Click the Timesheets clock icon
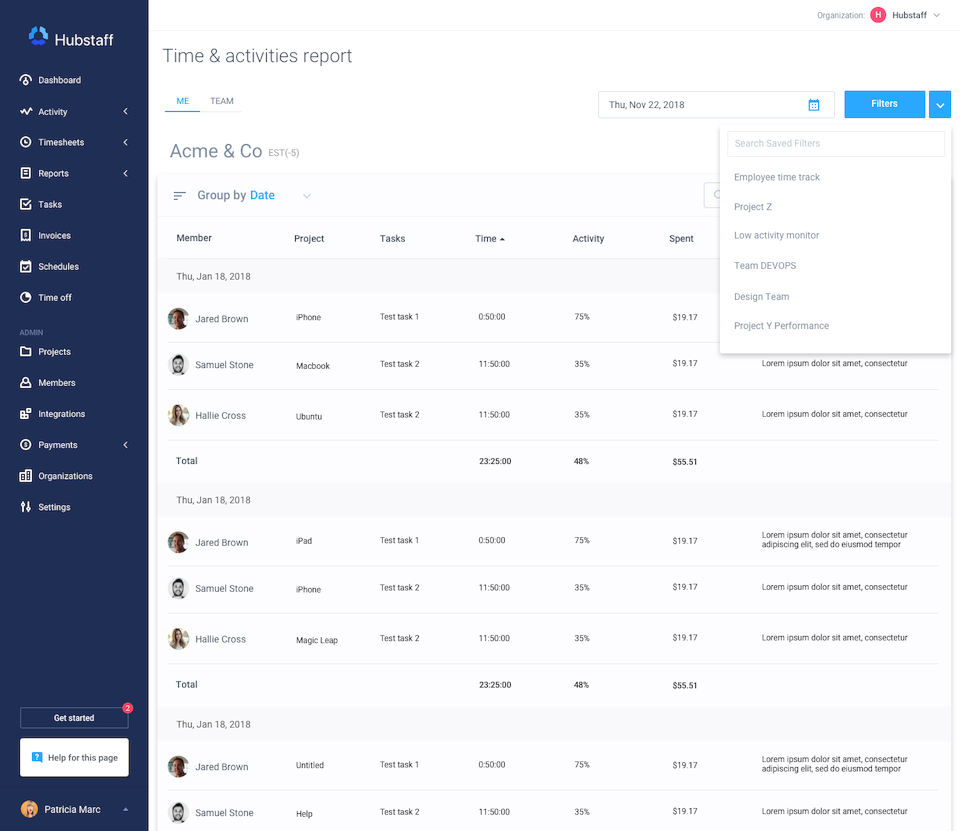 (x=26, y=142)
